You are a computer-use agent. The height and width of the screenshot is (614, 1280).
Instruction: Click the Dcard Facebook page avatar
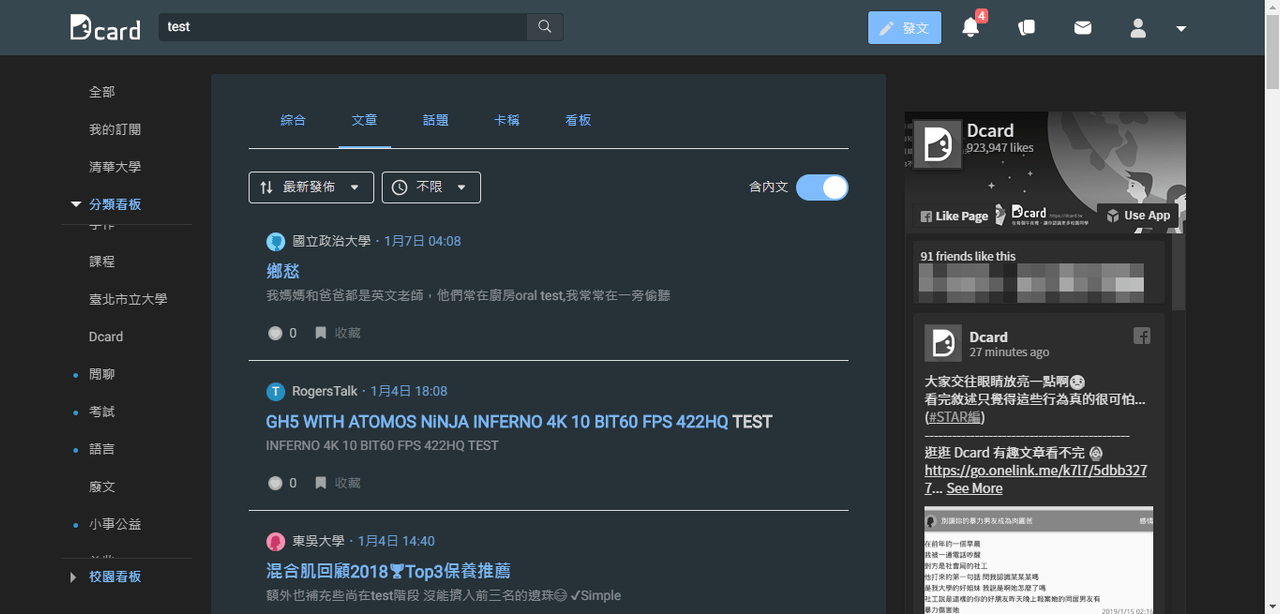pyautogui.click(x=938, y=145)
